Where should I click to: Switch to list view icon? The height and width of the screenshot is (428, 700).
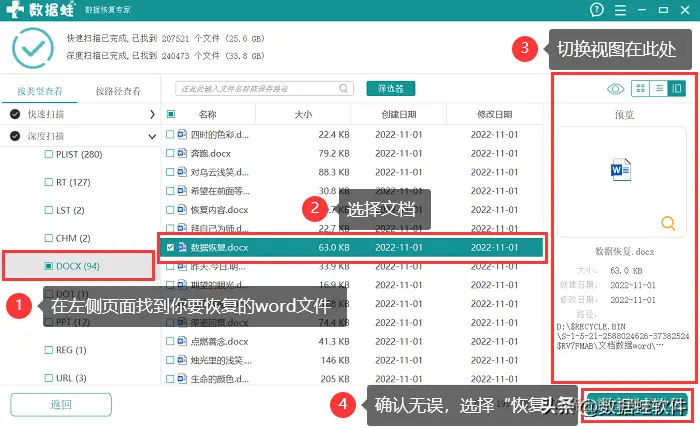tap(658, 88)
